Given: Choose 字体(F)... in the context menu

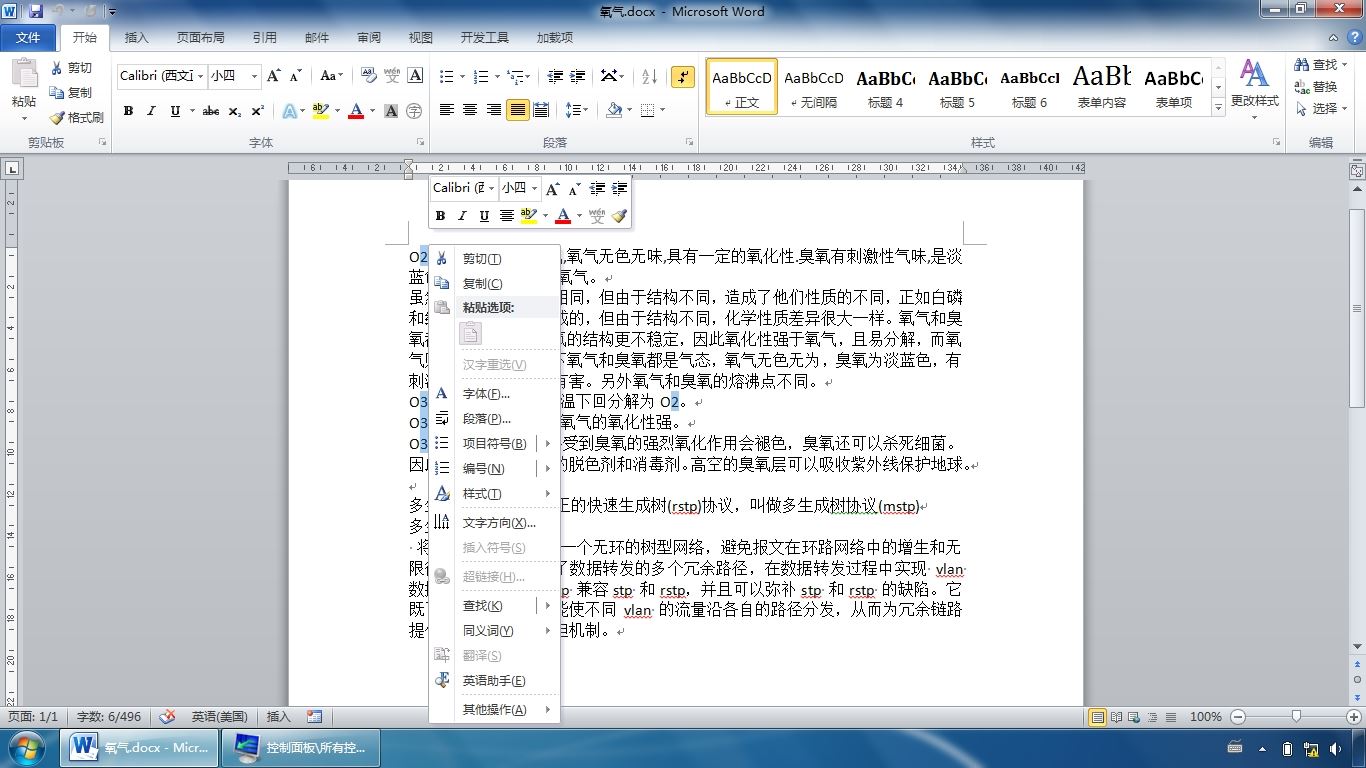Looking at the screenshot, I should 494,393.
